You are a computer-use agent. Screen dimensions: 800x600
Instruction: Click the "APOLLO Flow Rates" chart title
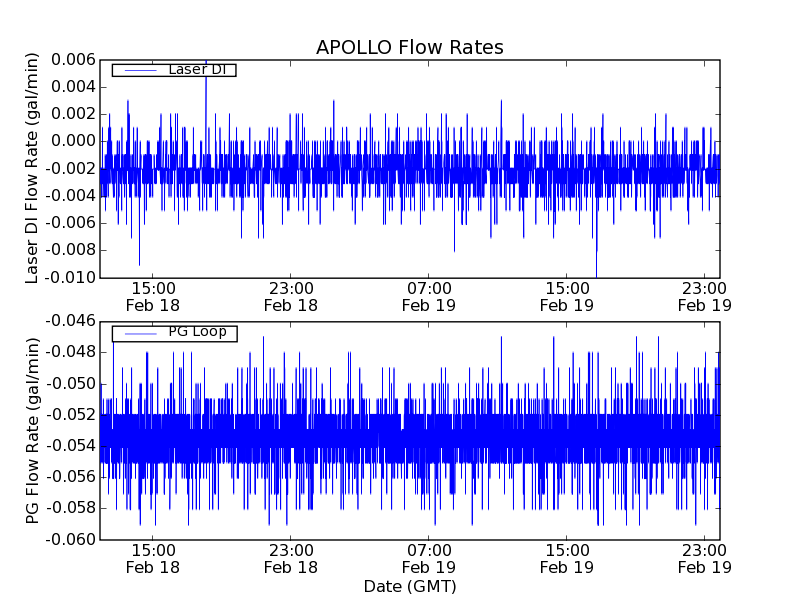pyautogui.click(x=409, y=47)
